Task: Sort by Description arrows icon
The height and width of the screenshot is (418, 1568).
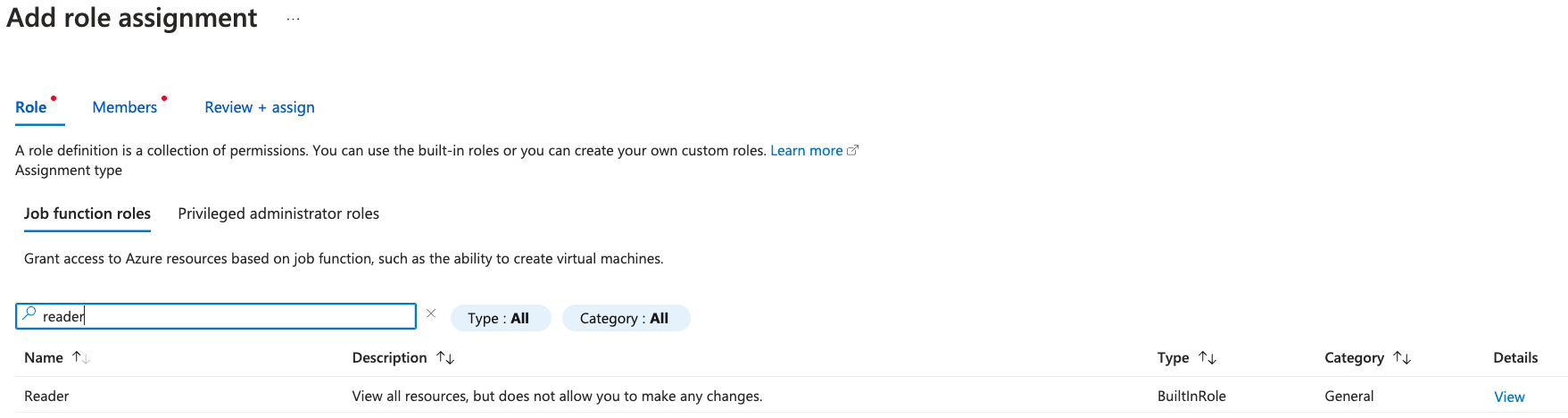Action: click(x=445, y=357)
